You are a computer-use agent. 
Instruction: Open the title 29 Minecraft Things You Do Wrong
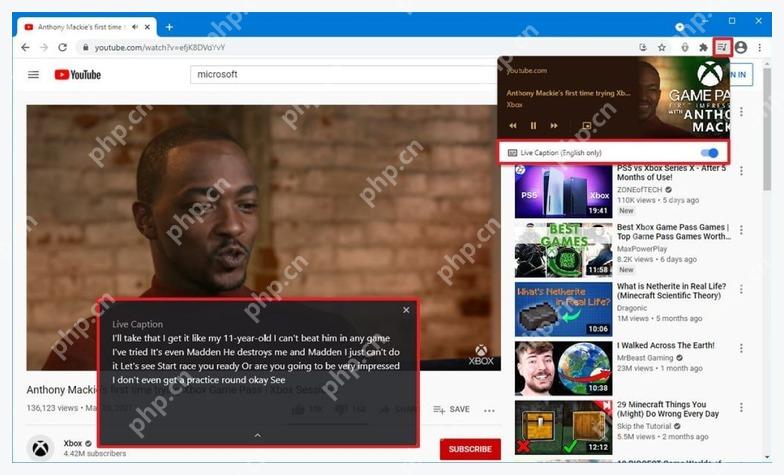[x=668, y=409]
